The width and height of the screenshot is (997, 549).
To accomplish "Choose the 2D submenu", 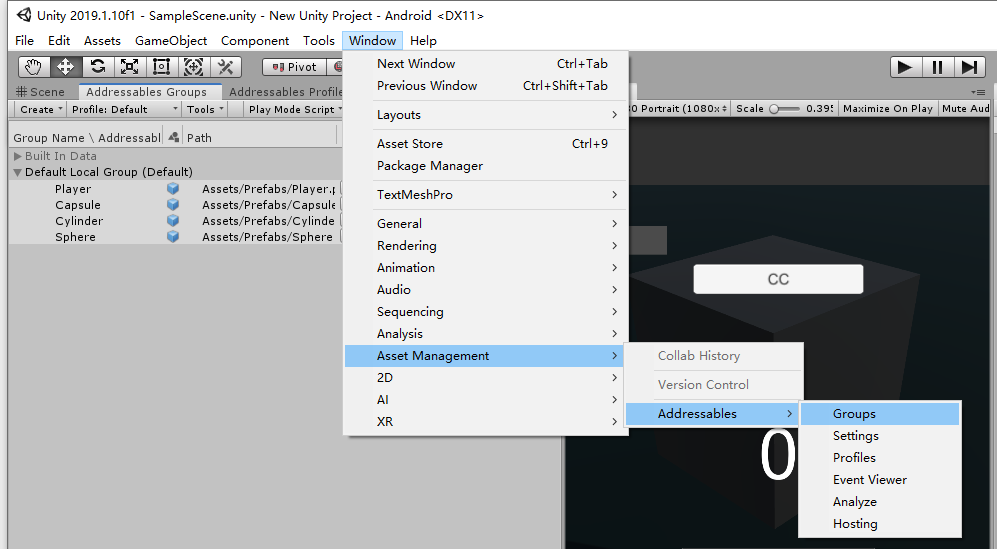I will tap(486, 378).
